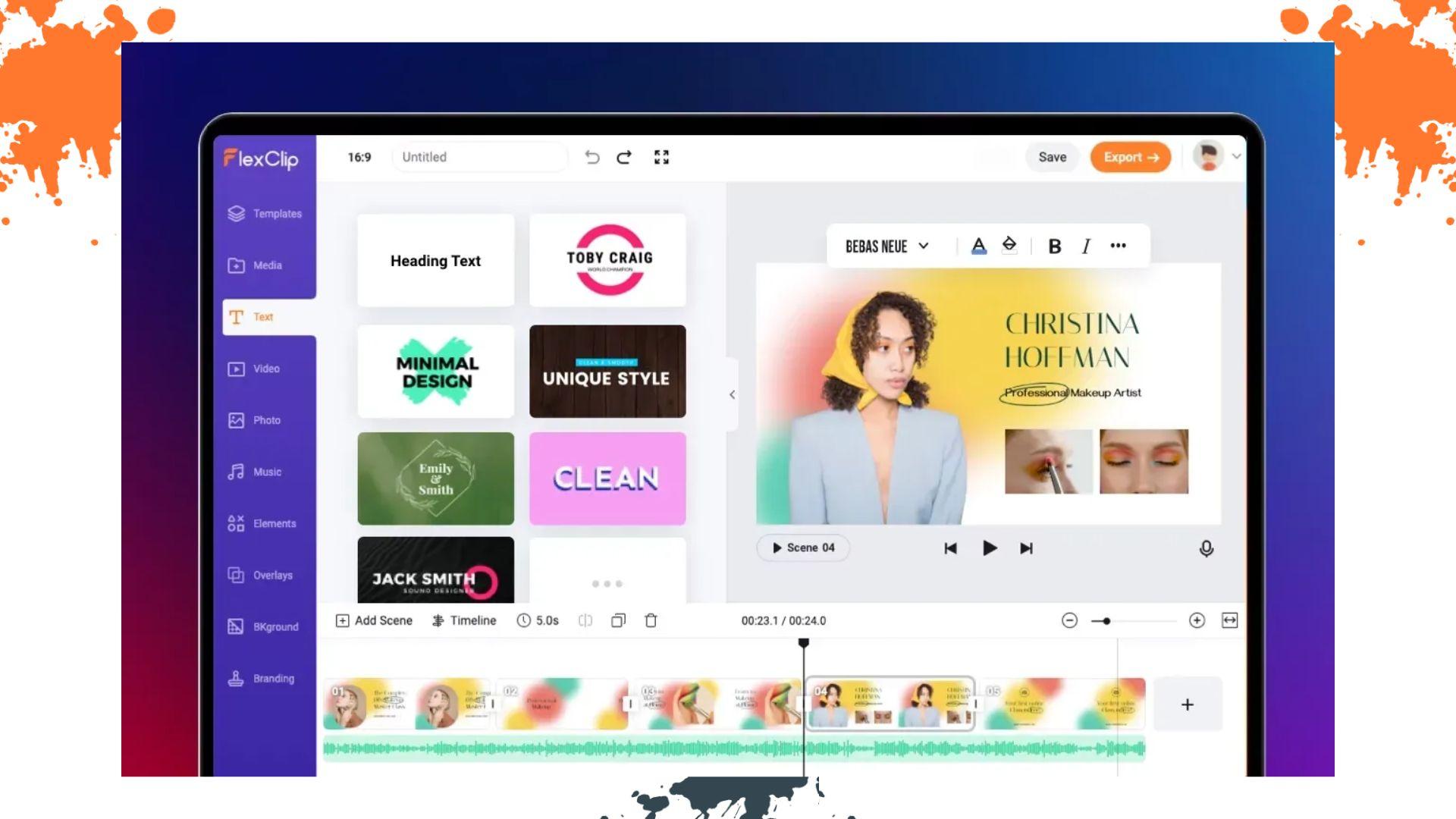Add the Heading Text style

point(435,260)
